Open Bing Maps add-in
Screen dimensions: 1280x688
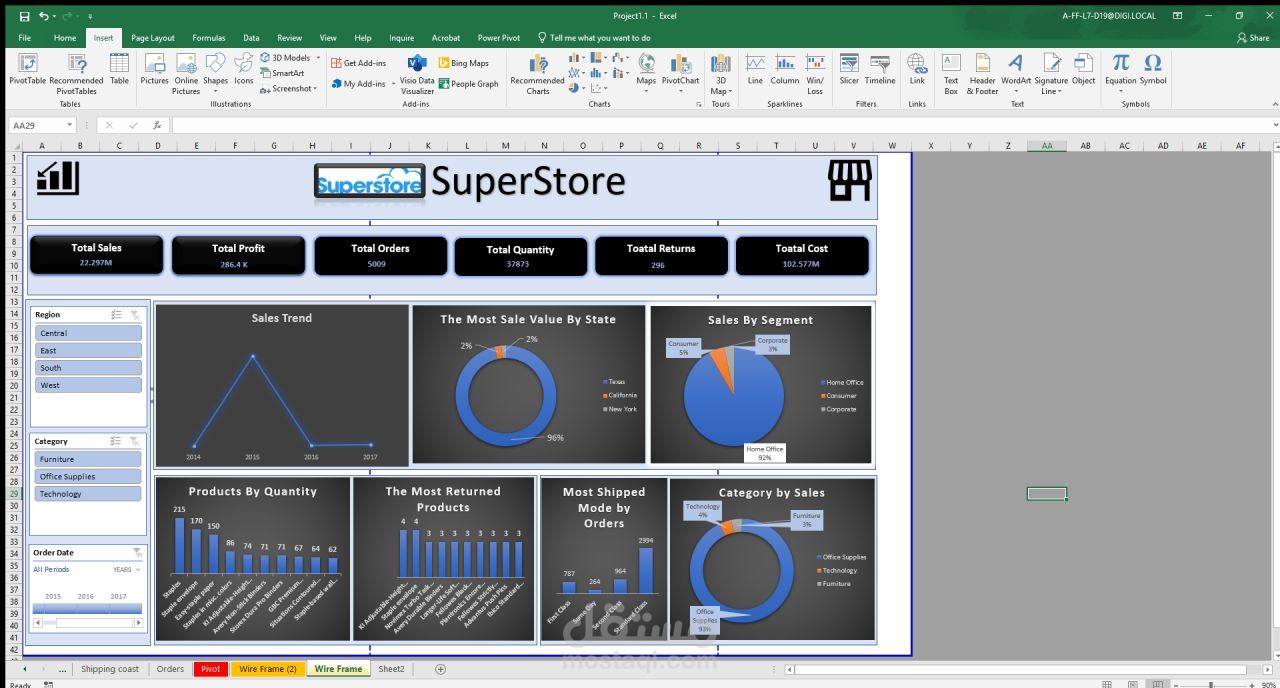464,63
